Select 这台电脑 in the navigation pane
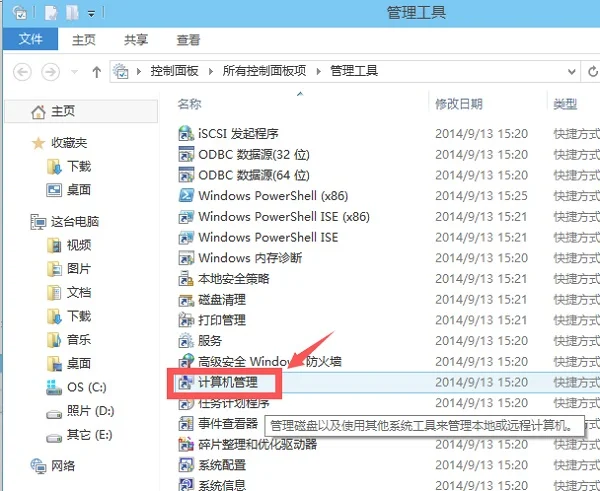Viewport: 600px width, 491px height. click(x=75, y=222)
